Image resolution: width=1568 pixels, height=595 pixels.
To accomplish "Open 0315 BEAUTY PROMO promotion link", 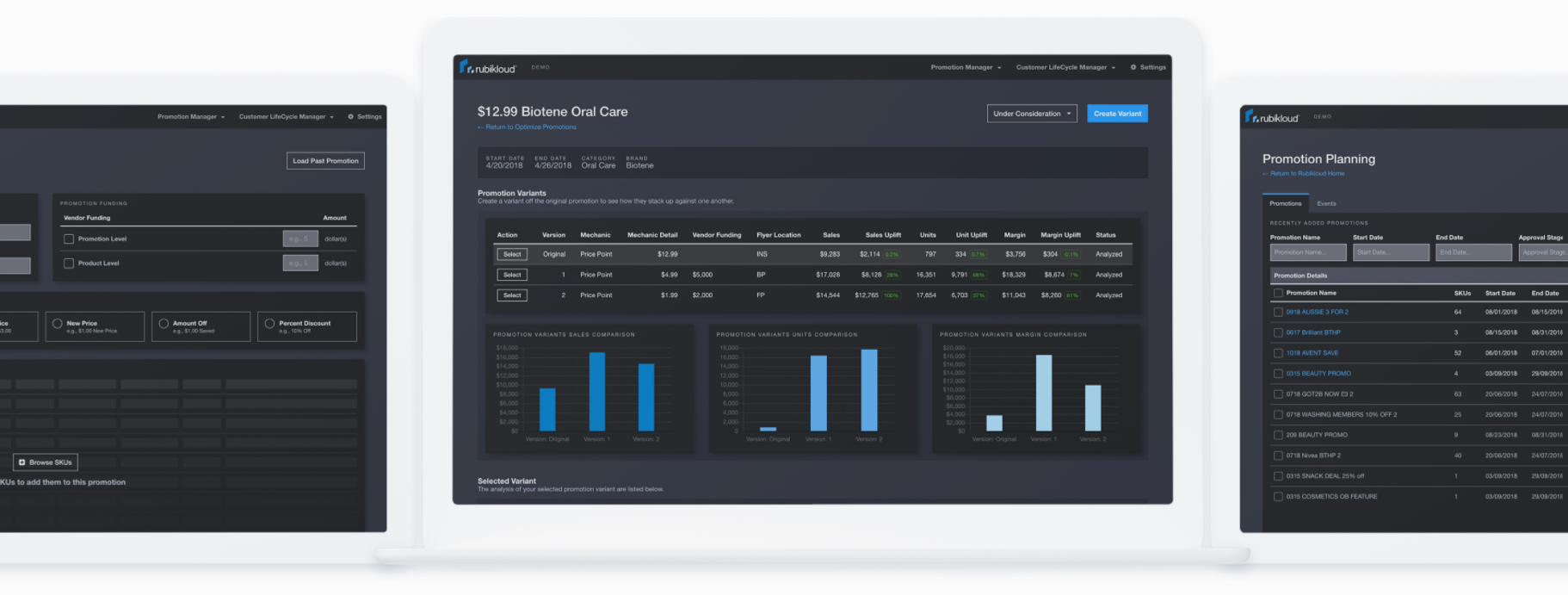I will 1318,375.
